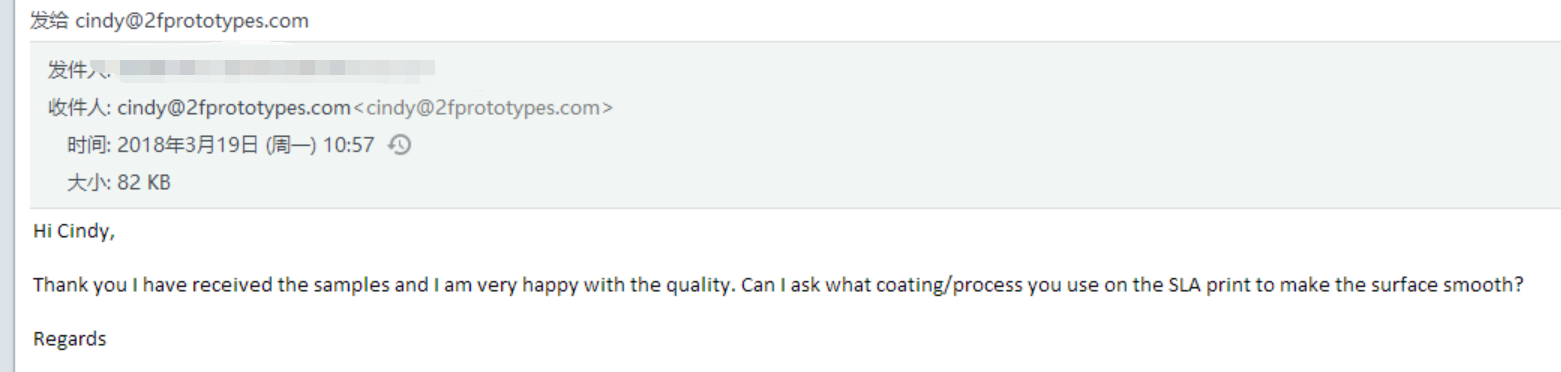Image resolution: width=1561 pixels, height=372 pixels.
Task: Click the blurred sender name field
Action: pyautogui.click(x=275, y=69)
